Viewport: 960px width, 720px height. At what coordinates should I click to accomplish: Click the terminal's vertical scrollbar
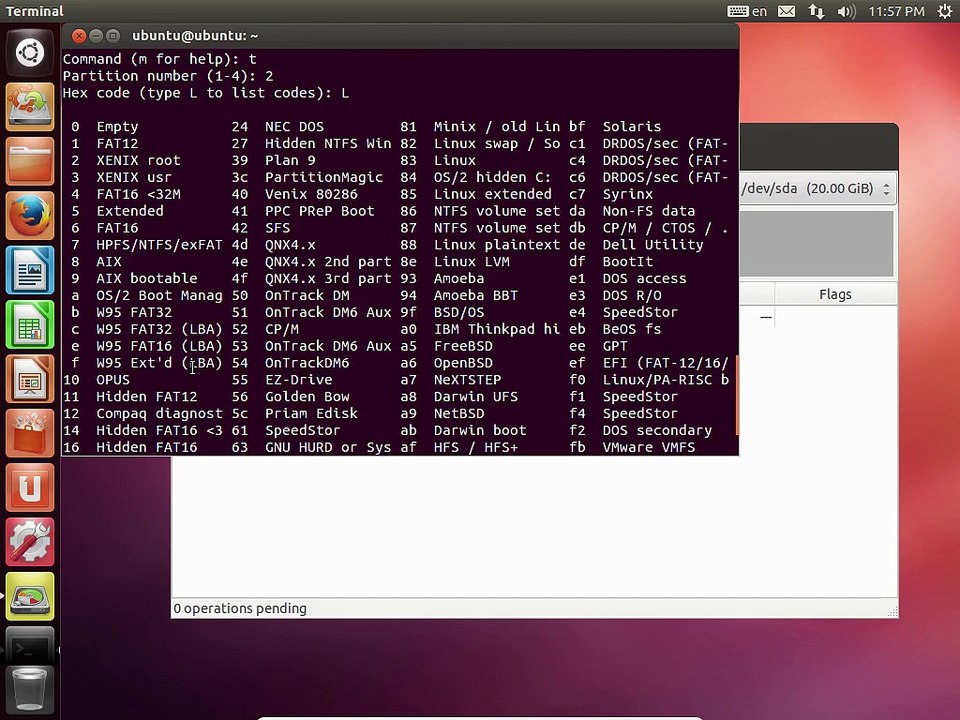(737, 395)
